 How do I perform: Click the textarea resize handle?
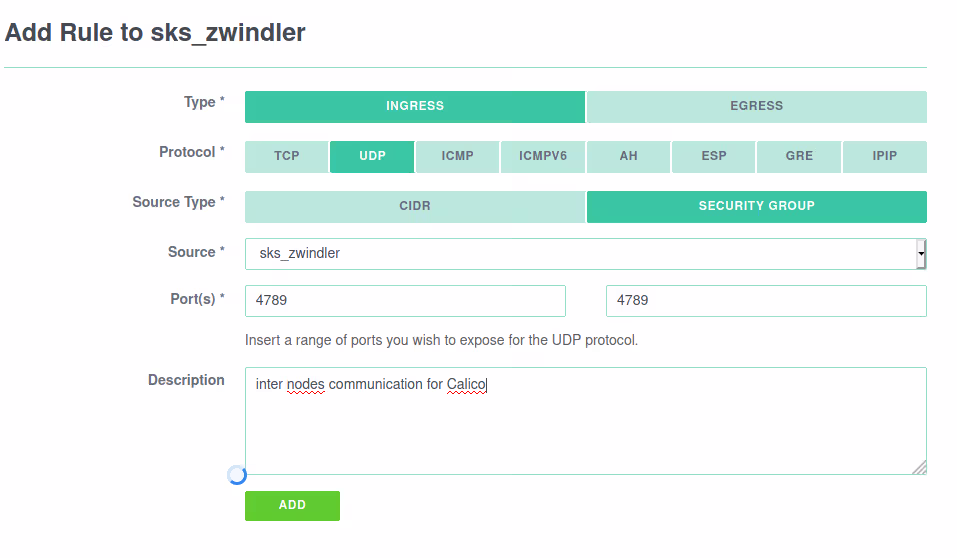coord(919,467)
